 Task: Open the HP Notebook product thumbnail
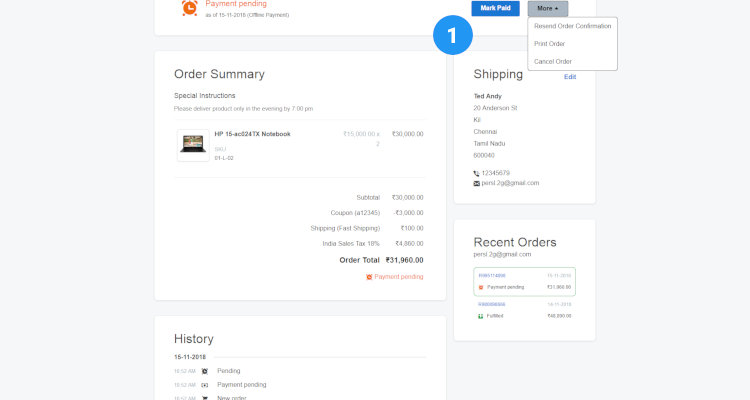193,145
